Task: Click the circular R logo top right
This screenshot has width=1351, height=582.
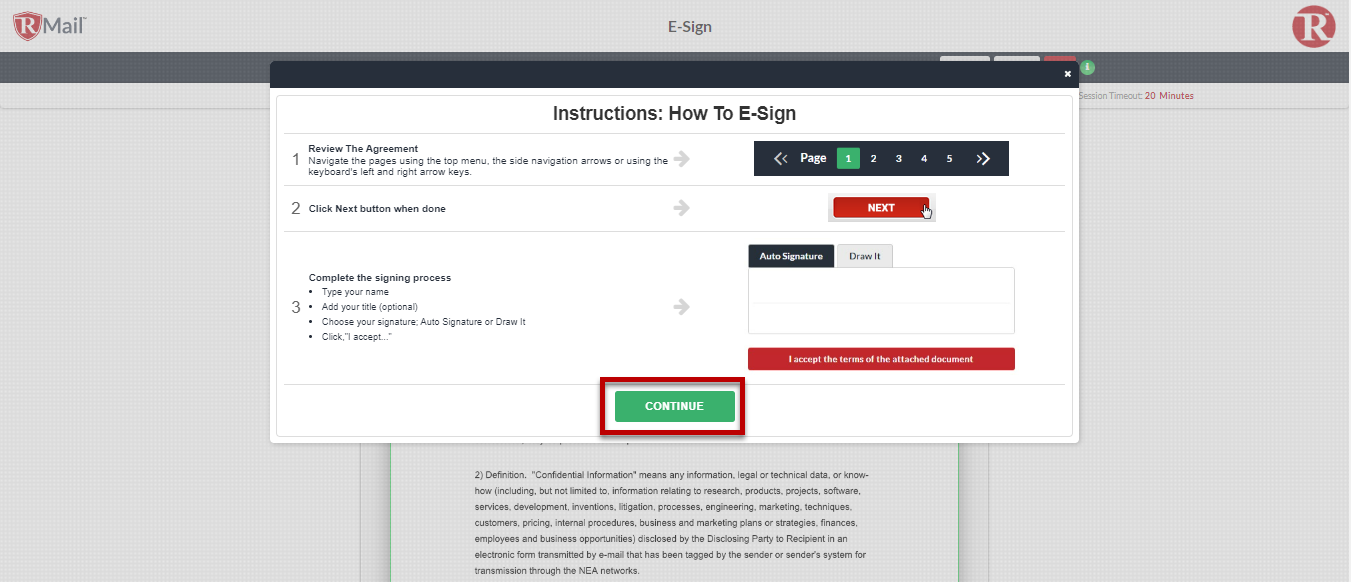Action: click(x=1314, y=27)
